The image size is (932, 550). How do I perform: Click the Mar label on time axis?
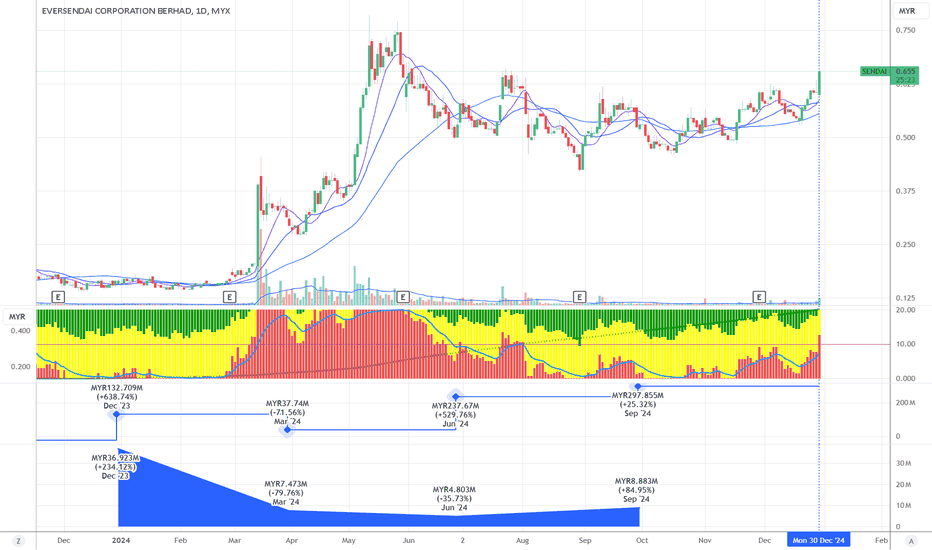(x=235, y=540)
